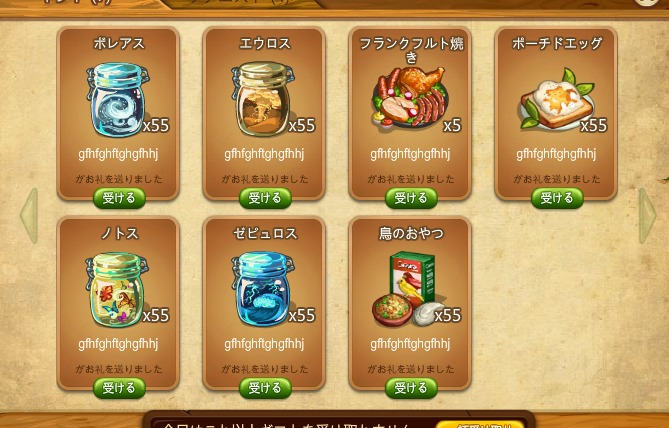Click the ノトス butterfly jar icon
This screenshot has height=428, width=669.
(x=117, y=289)
